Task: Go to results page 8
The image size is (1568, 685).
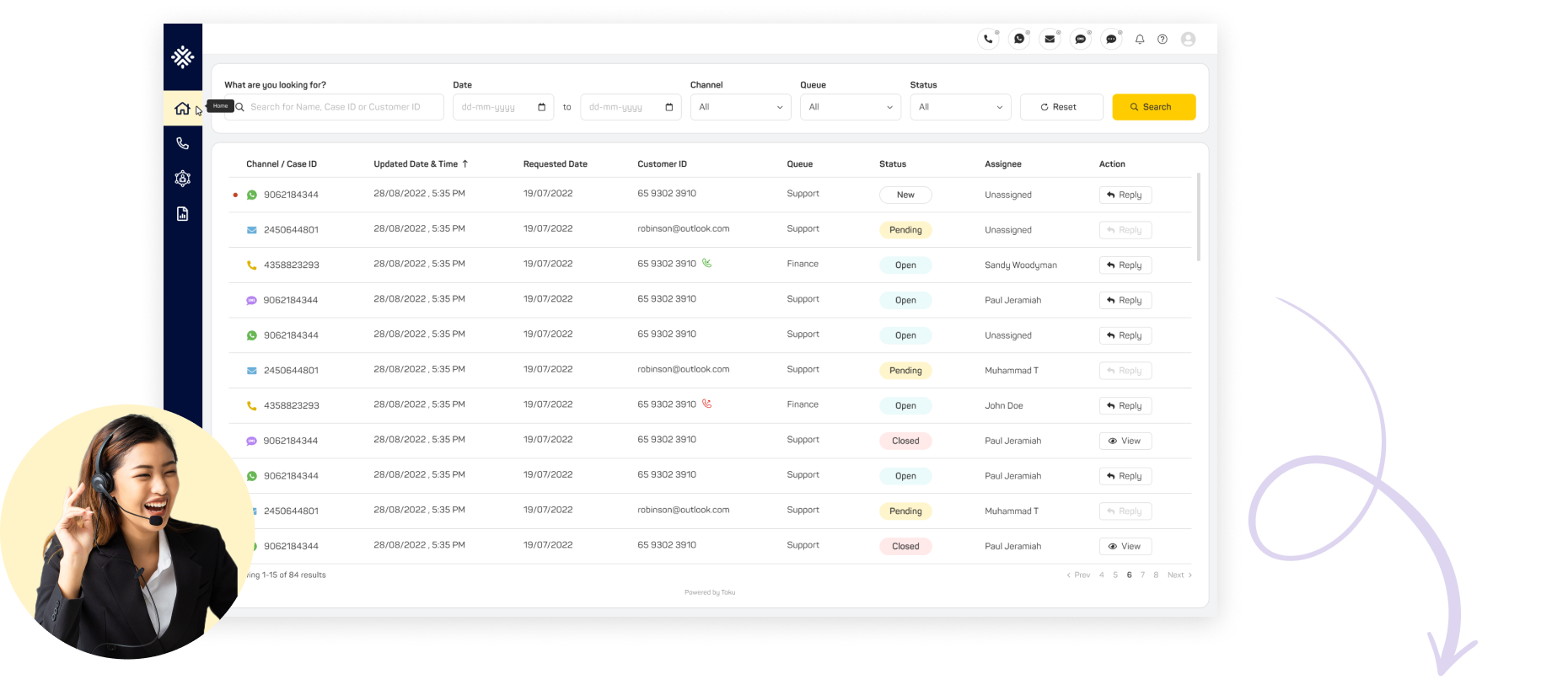Action: pos(1156,575)
